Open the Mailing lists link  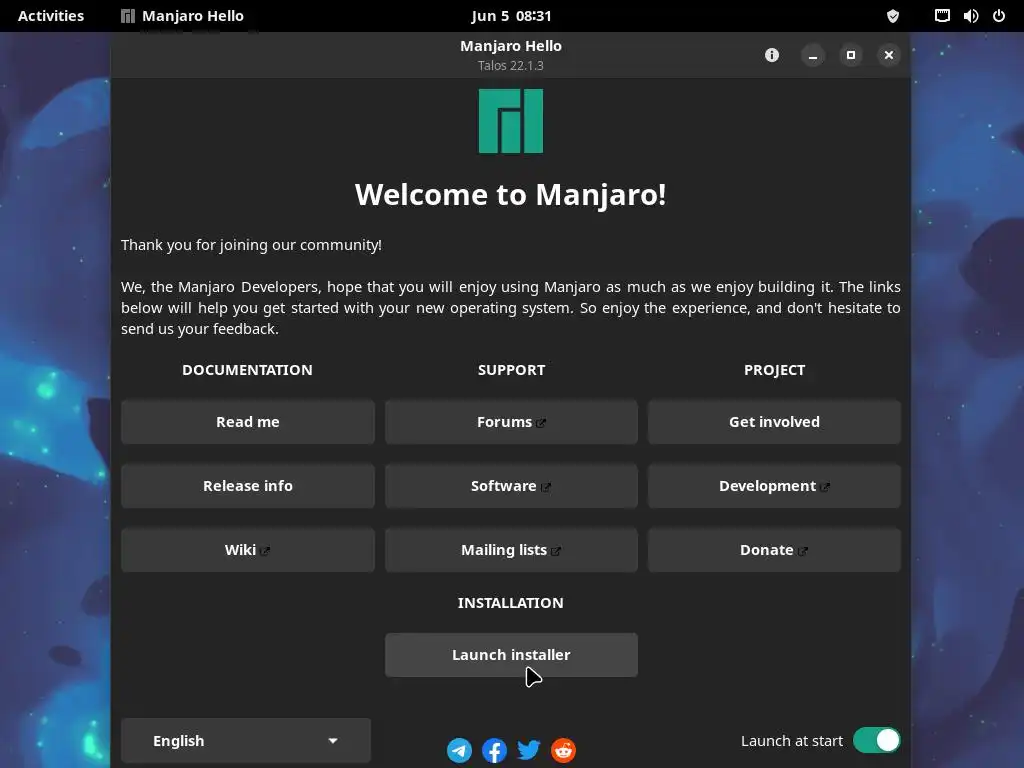(511, 550)
